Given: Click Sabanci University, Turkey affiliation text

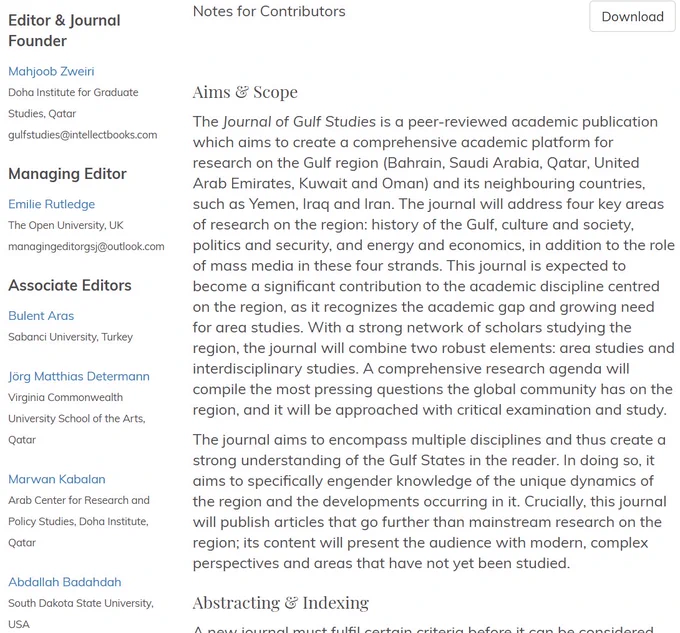Looking at the screenshot, I should 71,337.
